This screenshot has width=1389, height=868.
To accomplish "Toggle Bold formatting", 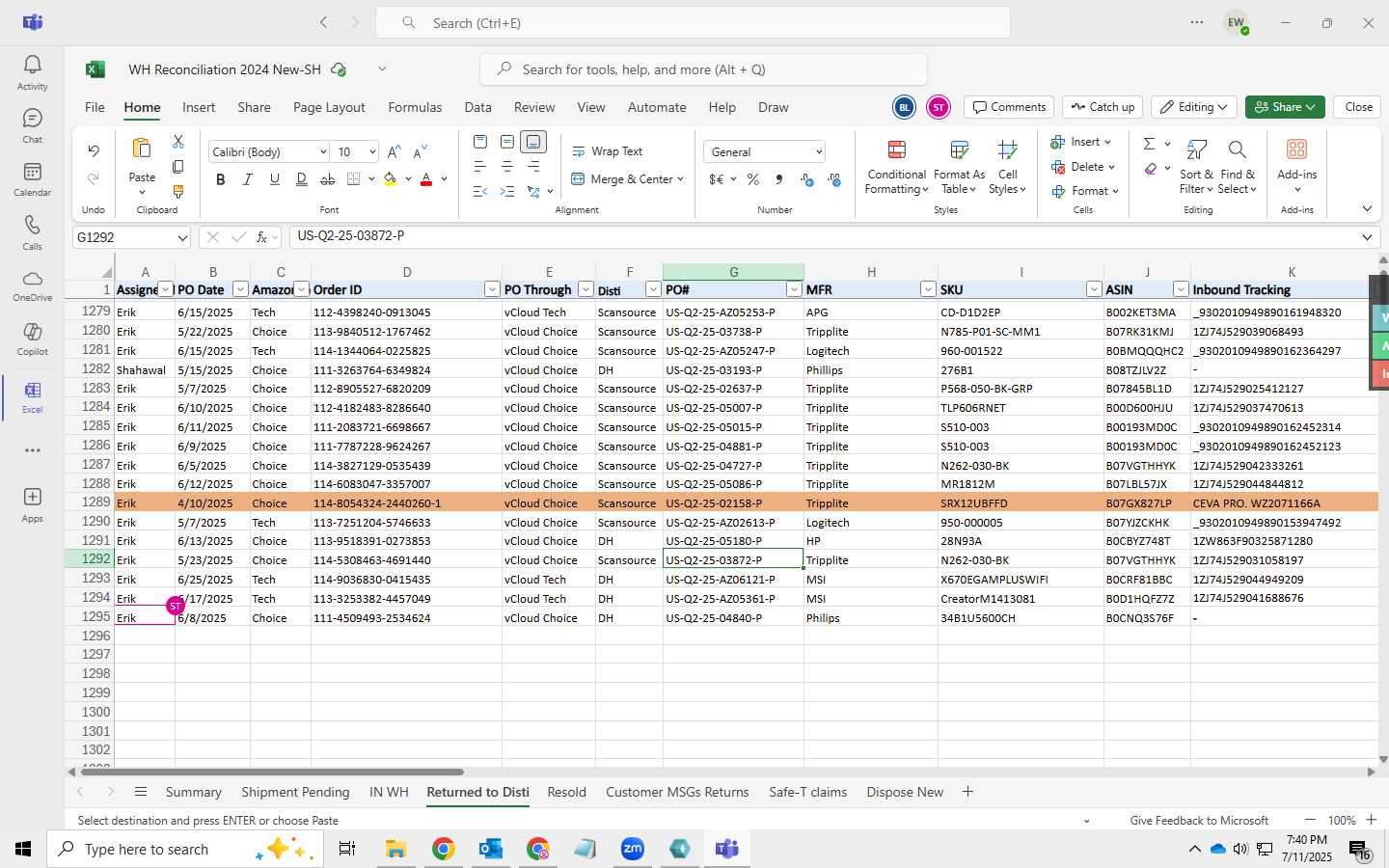I will [x=221, y=179].
